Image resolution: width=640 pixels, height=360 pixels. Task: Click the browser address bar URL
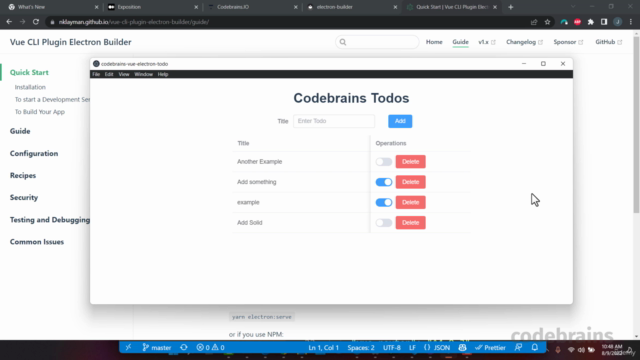[x=134, y=22]
